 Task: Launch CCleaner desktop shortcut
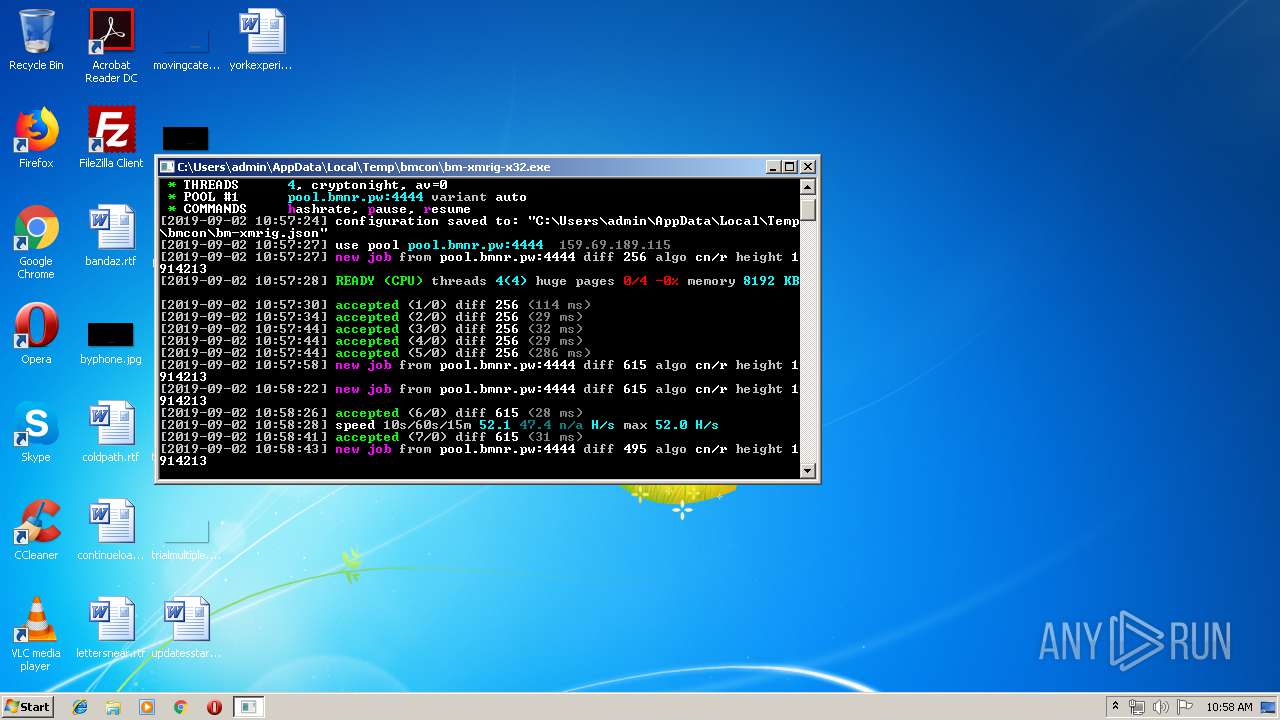[36, 530]
